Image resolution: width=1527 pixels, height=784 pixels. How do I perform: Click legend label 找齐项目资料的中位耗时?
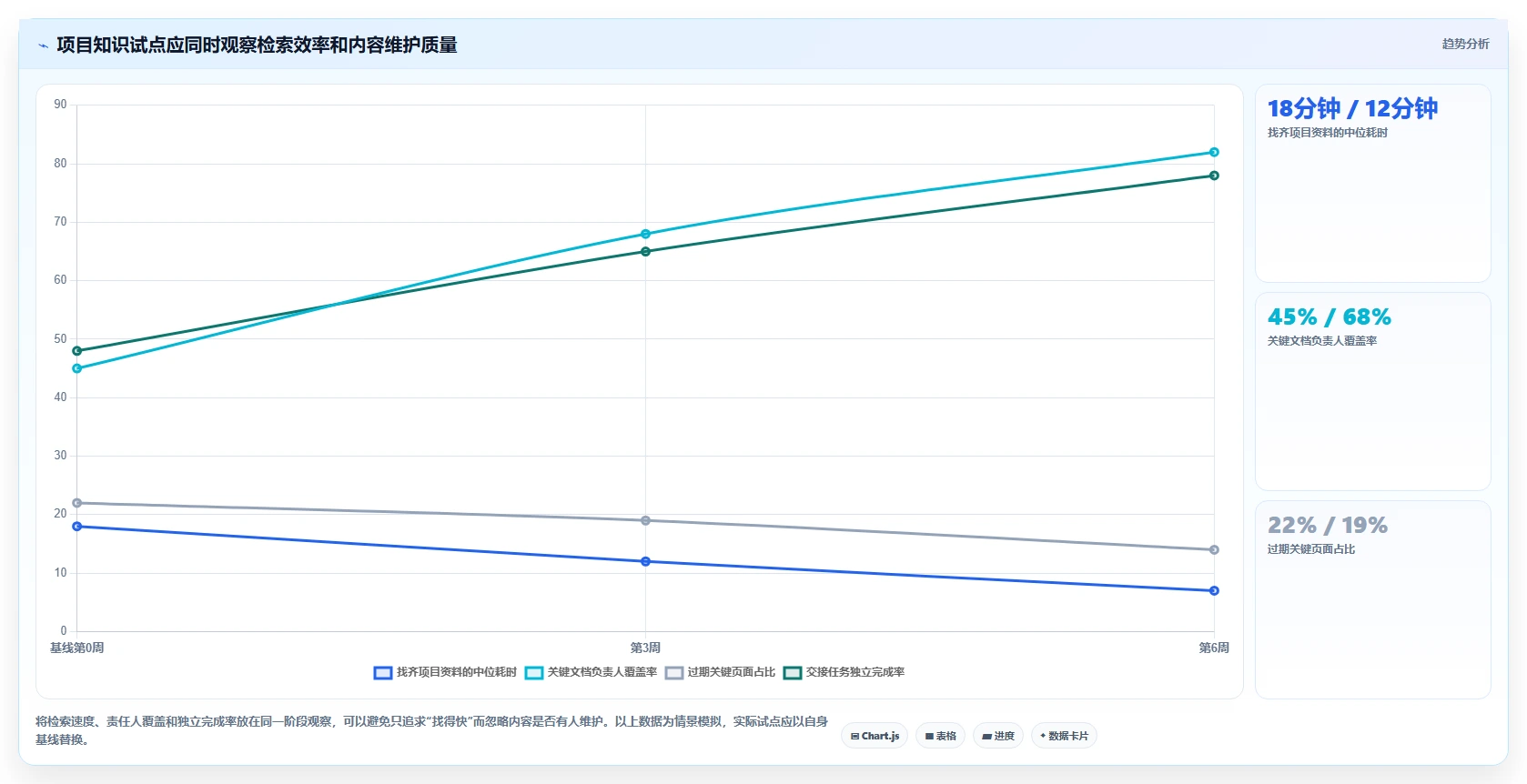pyautogui.click(x=456, y=672)
